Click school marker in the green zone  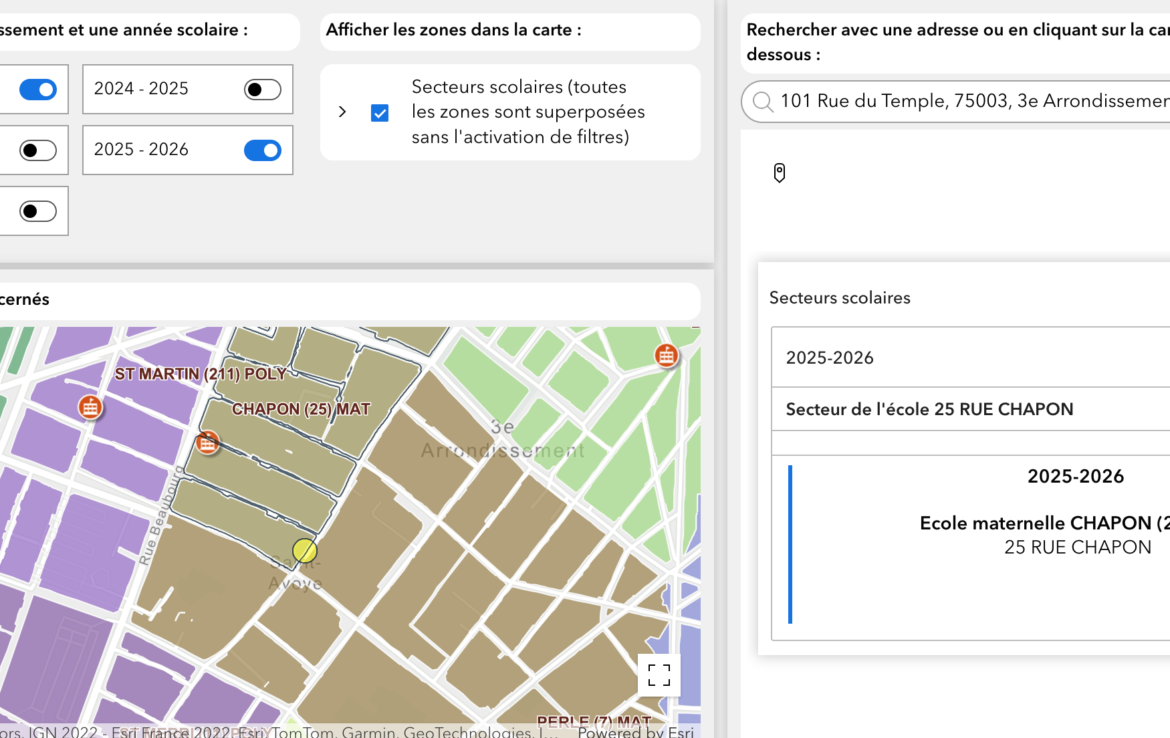(x=666, y=355)
